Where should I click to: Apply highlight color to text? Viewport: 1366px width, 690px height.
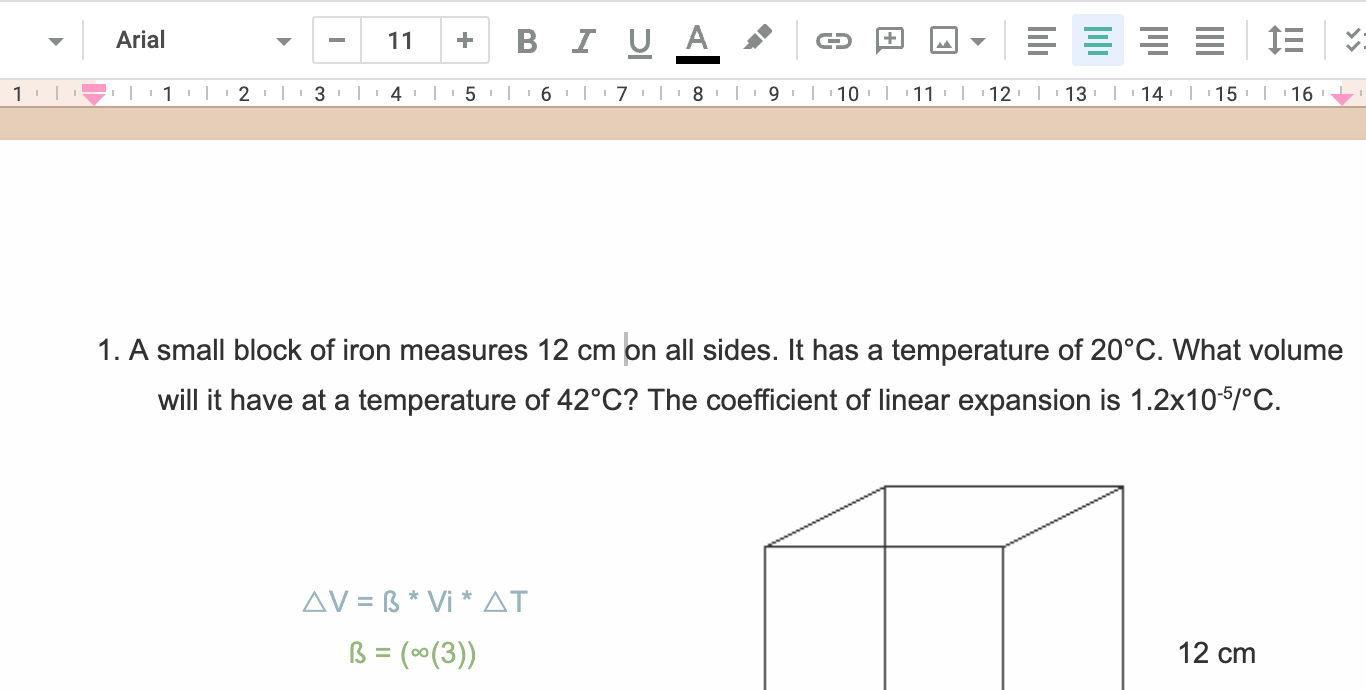click(757, 41)
